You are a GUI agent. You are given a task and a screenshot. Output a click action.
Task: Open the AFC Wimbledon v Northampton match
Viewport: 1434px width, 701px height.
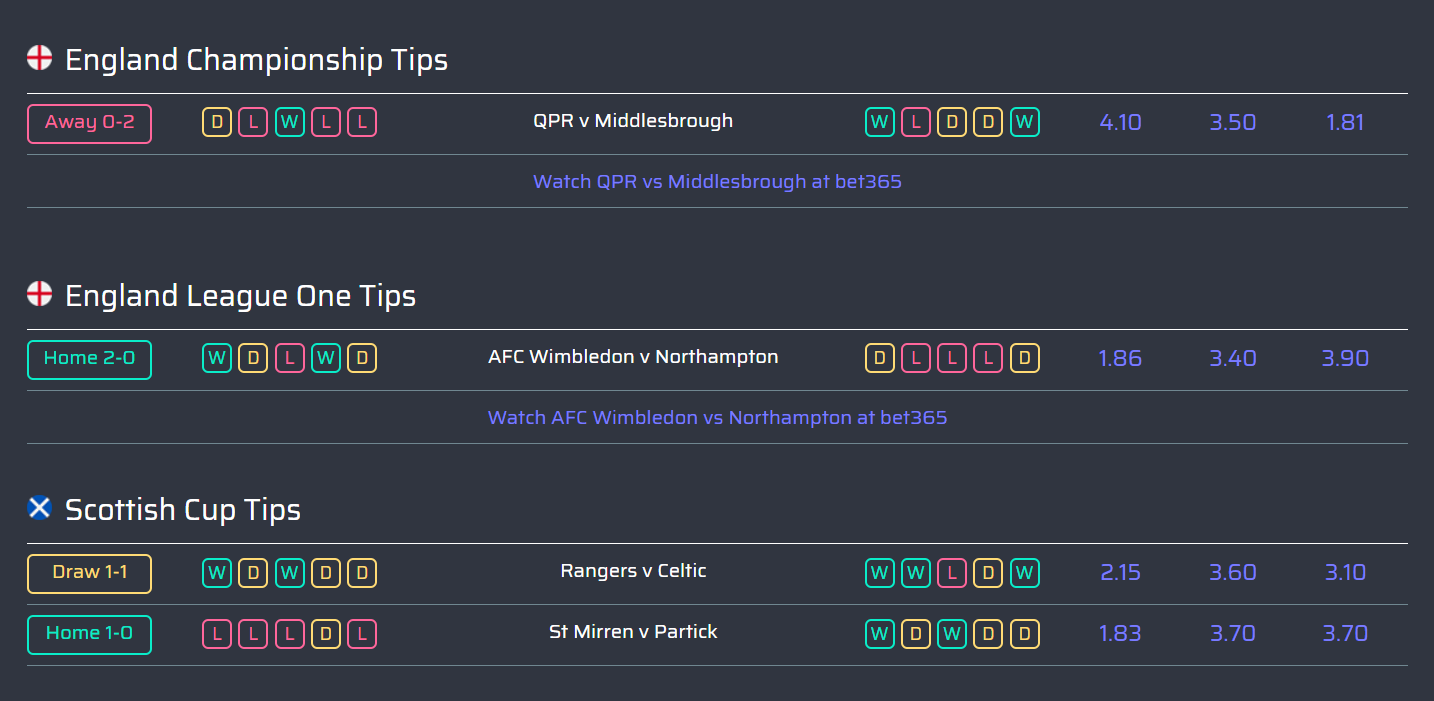633,357
